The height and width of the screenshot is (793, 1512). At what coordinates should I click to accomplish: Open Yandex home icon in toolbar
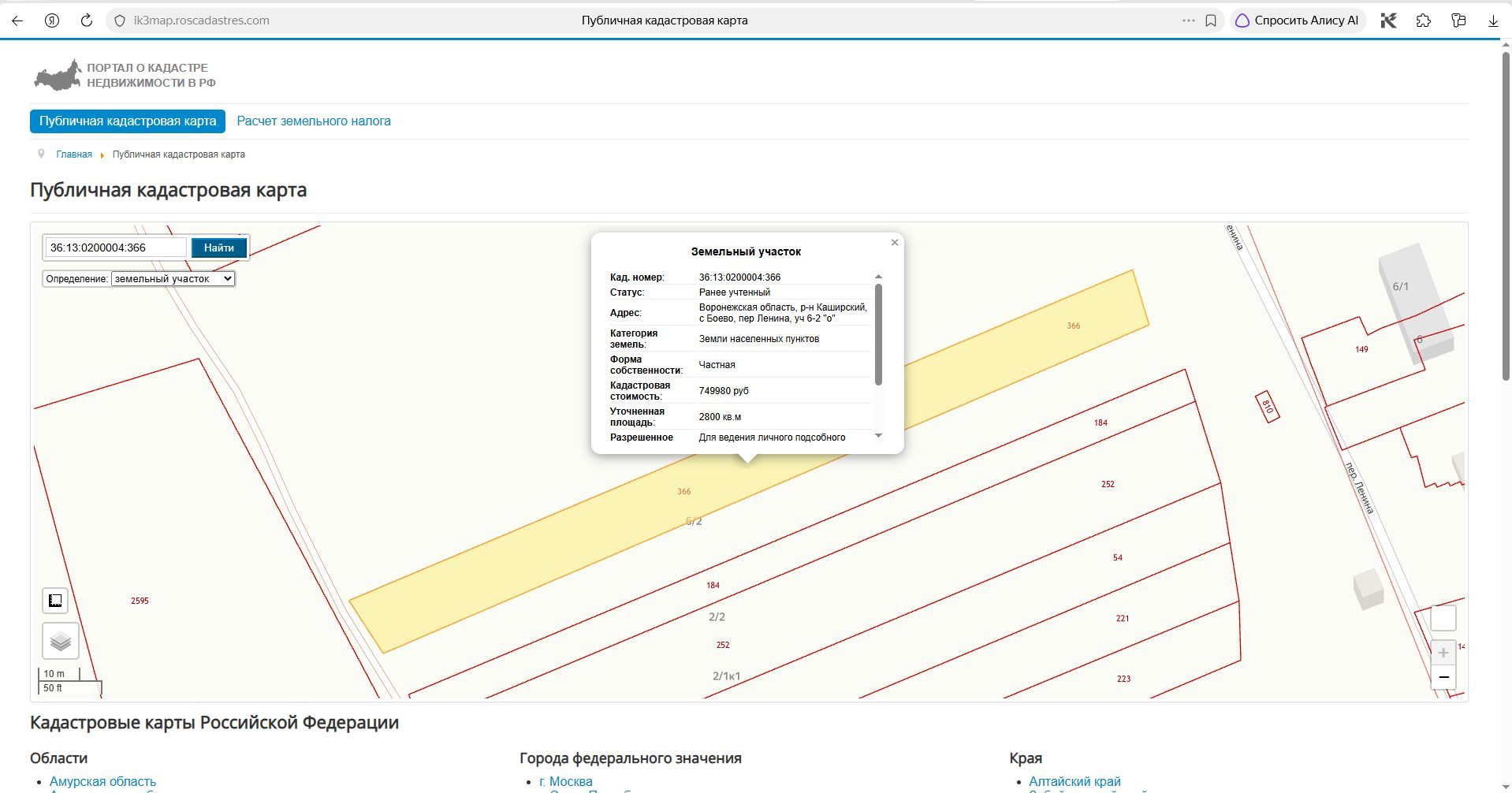pos(52,20)
